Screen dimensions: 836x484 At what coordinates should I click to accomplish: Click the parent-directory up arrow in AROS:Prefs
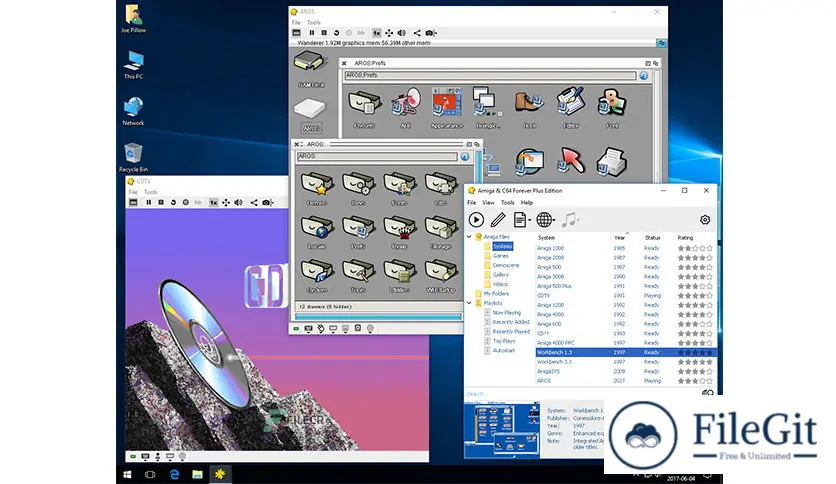pyautogui.click(x=644, y=76)
